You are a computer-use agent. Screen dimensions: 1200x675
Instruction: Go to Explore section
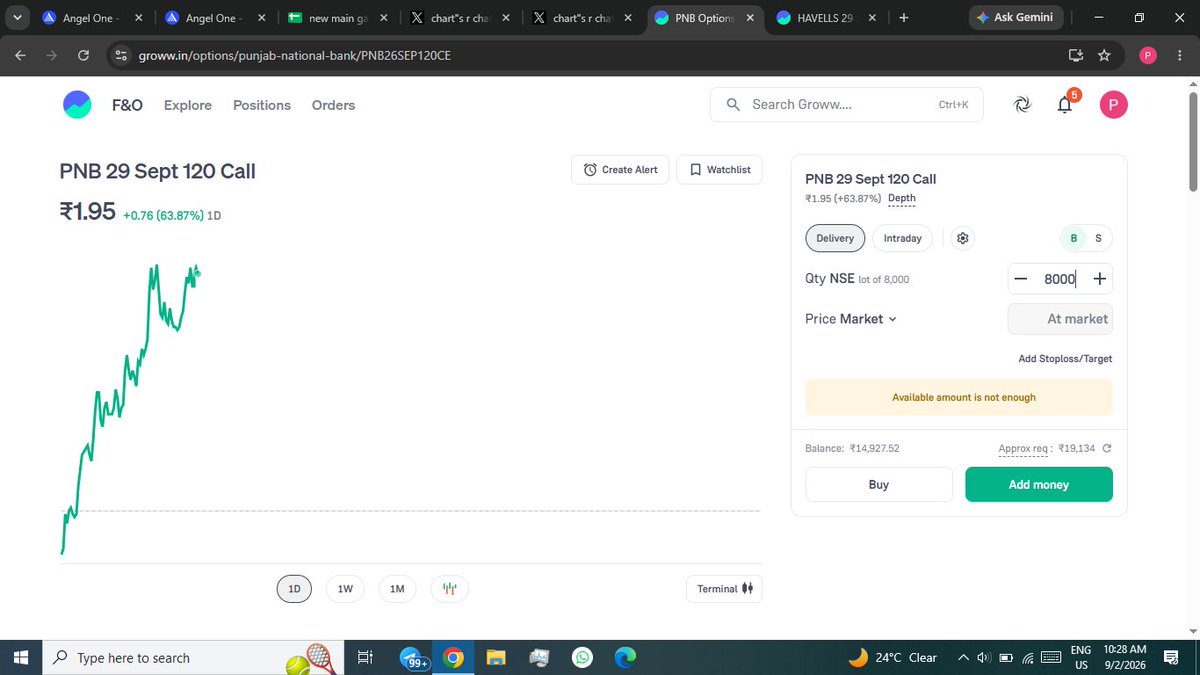[x=188, y=105]
